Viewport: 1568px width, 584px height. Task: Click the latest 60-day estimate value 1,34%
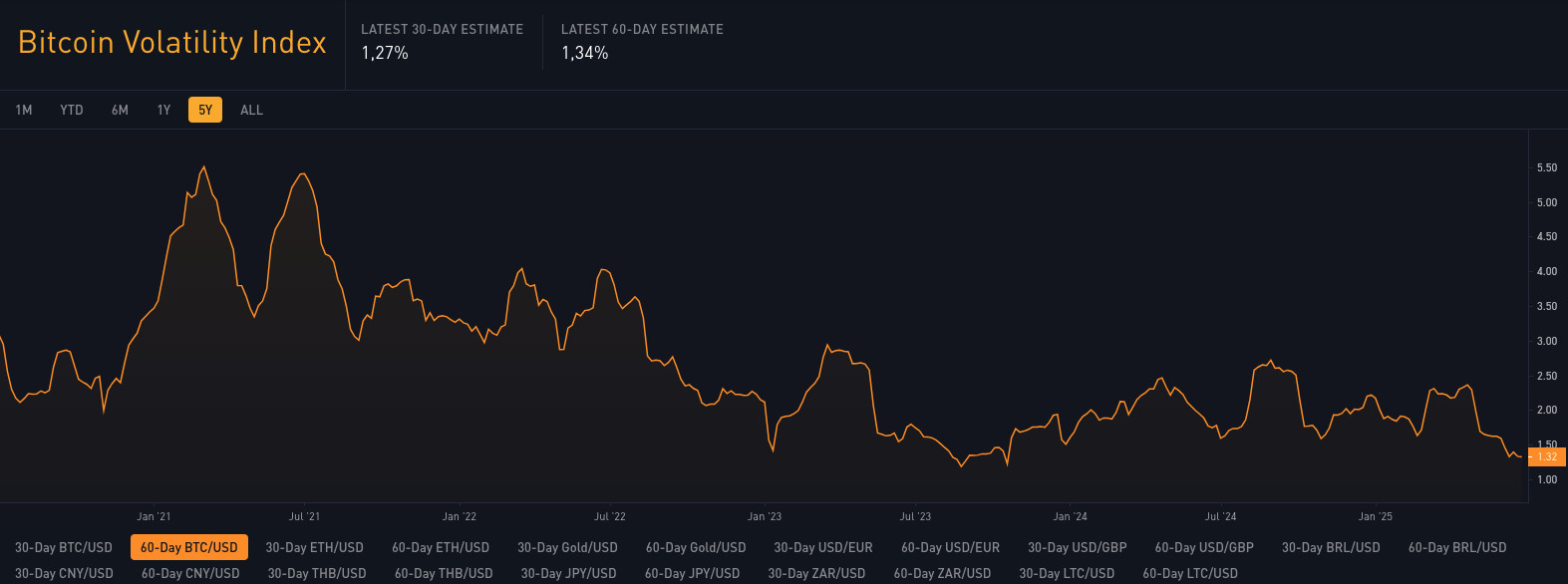(585, 53)
